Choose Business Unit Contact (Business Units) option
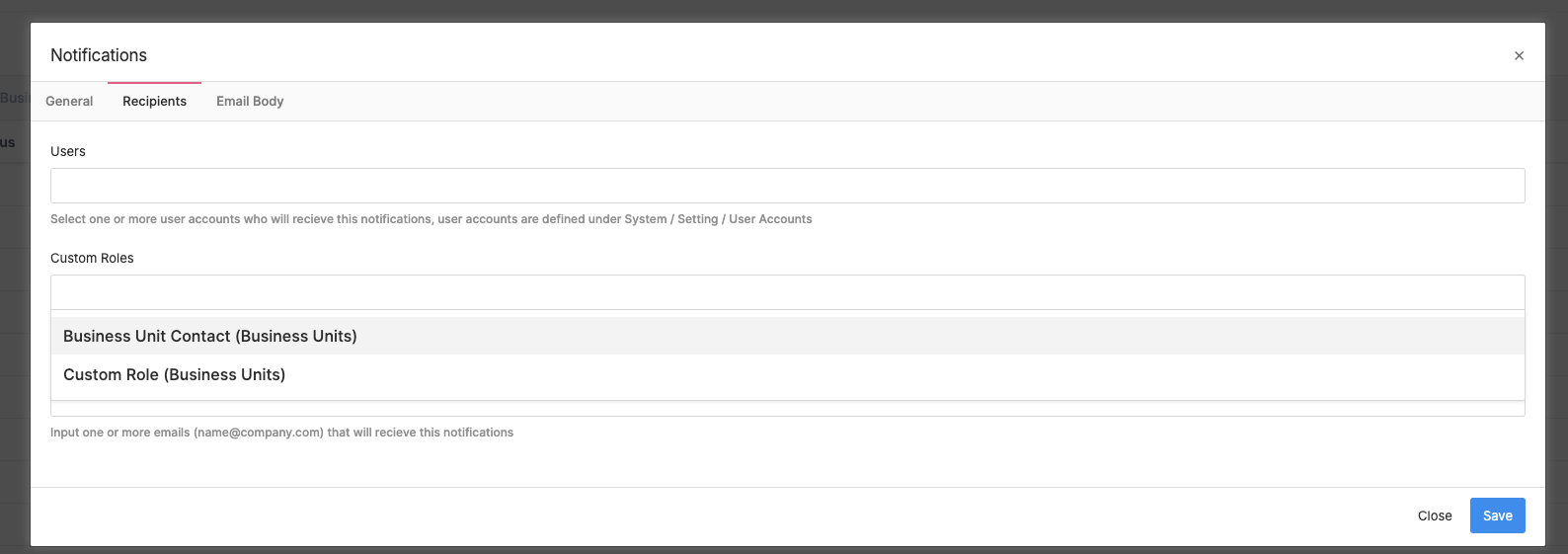The height and width of the screenshot is (554, 1568). click(x=210, y=337)
